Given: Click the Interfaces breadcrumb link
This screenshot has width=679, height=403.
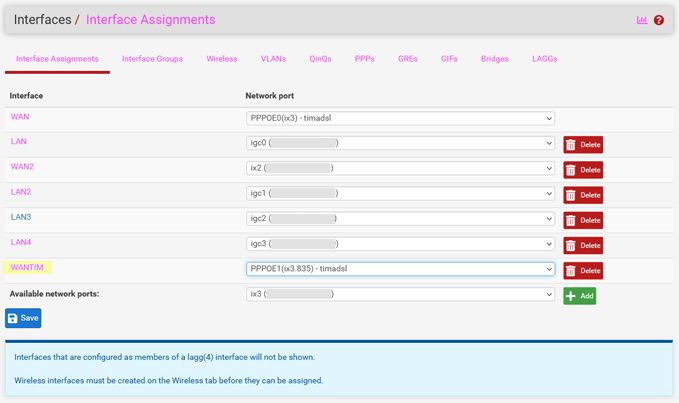Looking at the screenshot, I should (41, 19).
